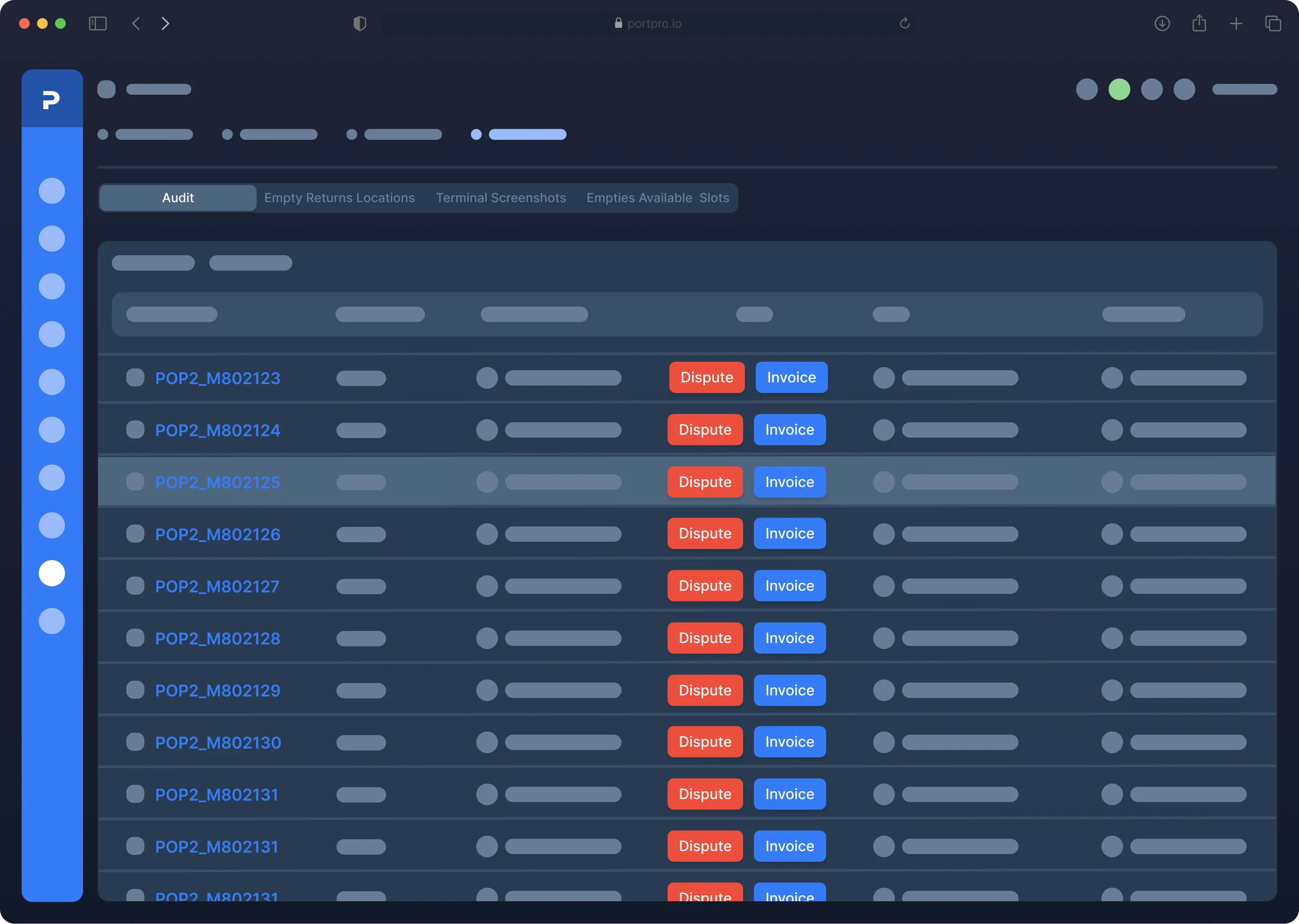Check the box for POP2_M802129
The image size is (1299, 924).
[136, 689]
